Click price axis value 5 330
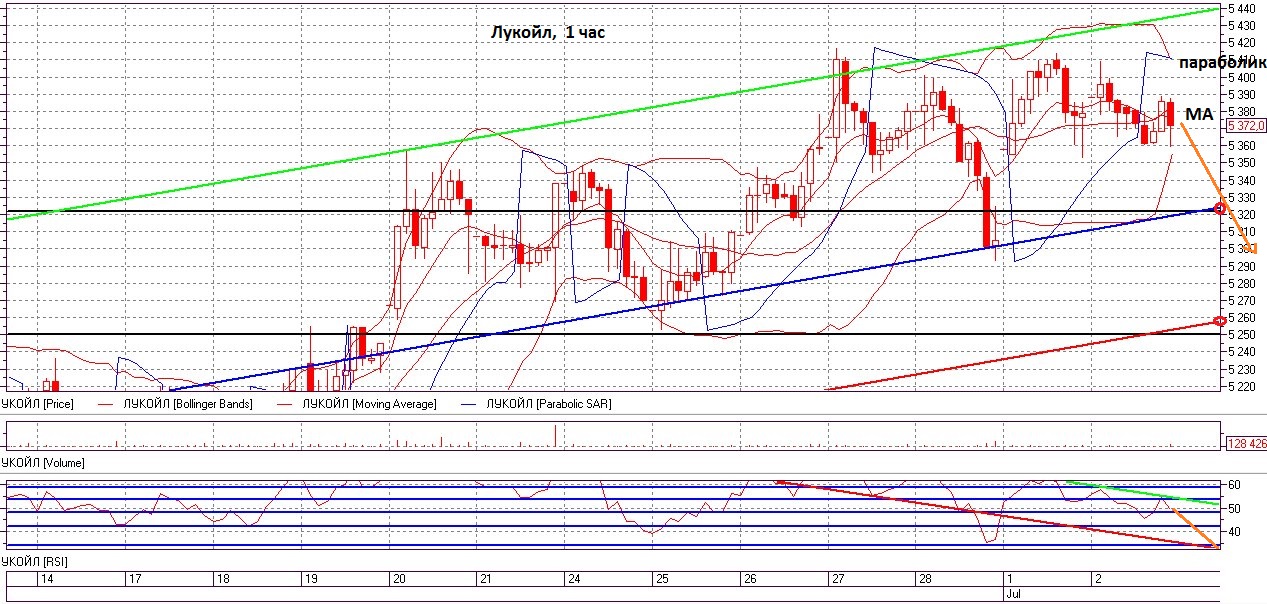This screenshot has height=604, width=1267. pyautogui.click(x=1242, y=197)
